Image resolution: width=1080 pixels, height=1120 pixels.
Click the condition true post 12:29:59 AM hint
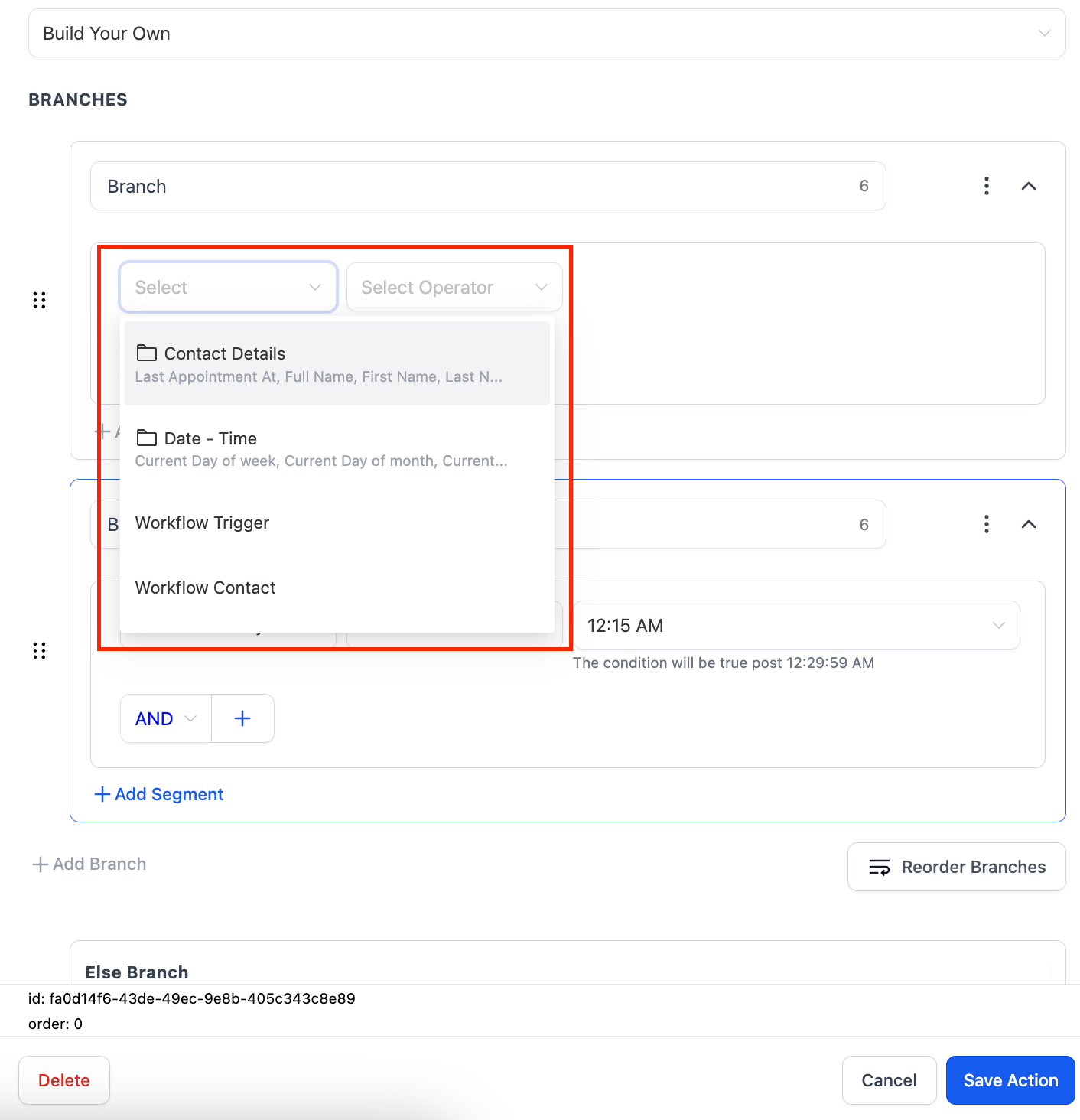point(724,663)
